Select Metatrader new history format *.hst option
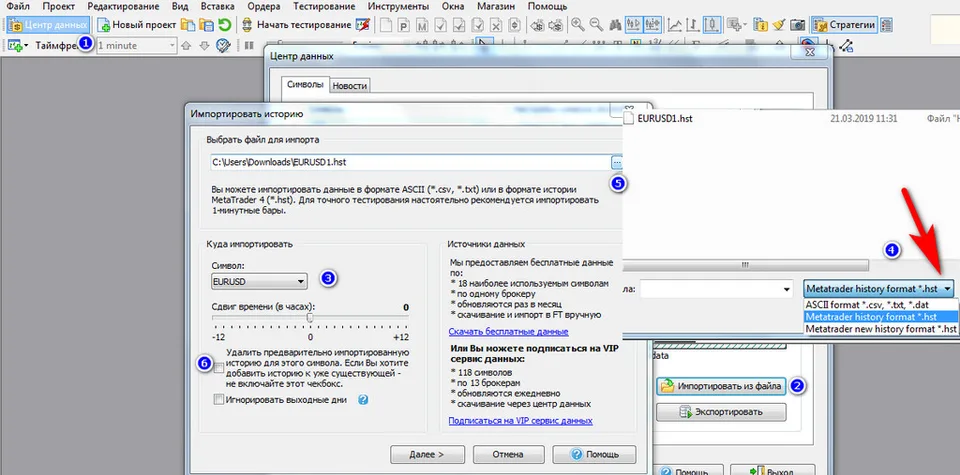Viewport: 960px width, 475px height. (880, 329)
